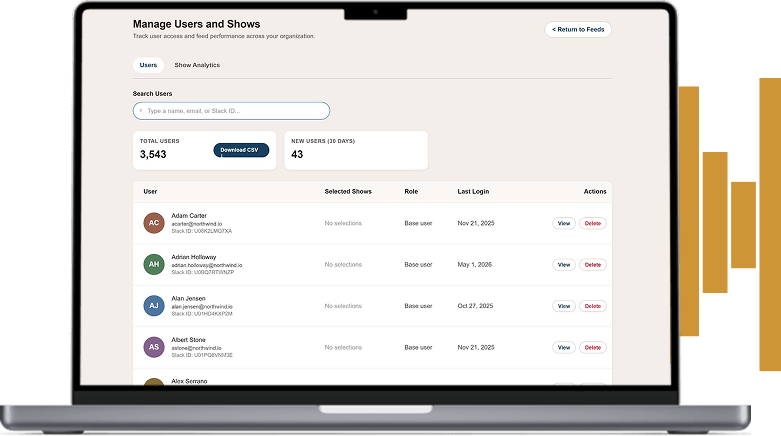Download the users CSV file

[241, 150]
